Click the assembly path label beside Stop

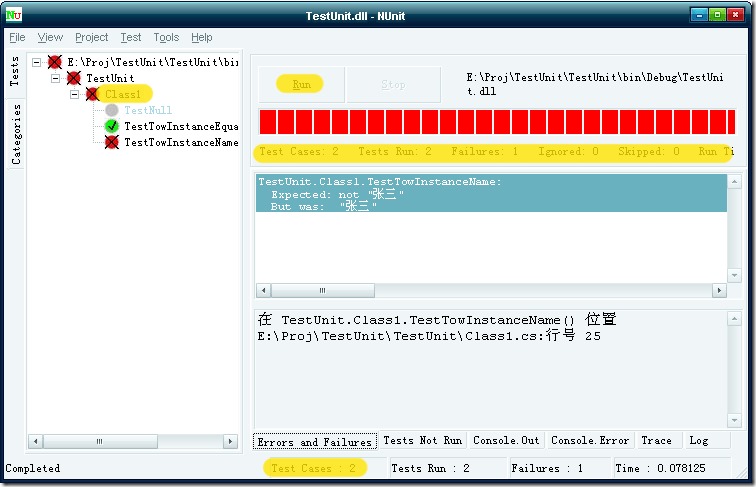coord(595,84)
